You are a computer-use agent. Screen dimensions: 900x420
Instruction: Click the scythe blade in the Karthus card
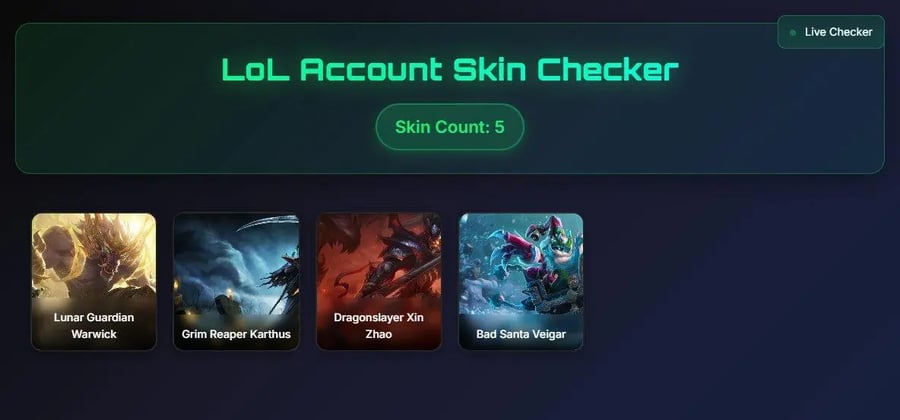pos(268,222)
